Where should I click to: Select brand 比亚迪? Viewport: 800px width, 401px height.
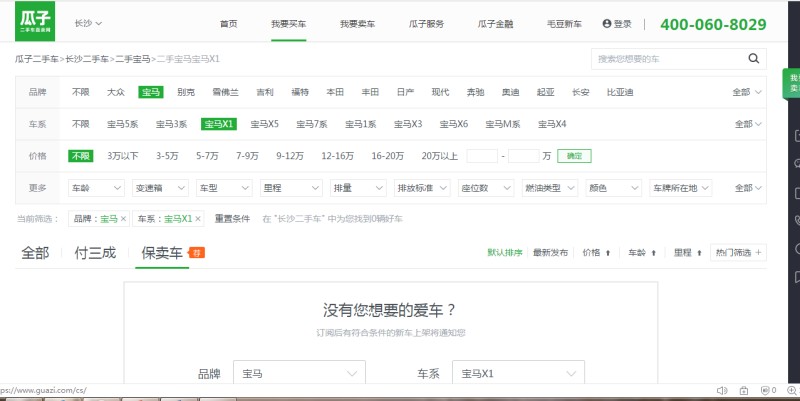click(620, 92)
